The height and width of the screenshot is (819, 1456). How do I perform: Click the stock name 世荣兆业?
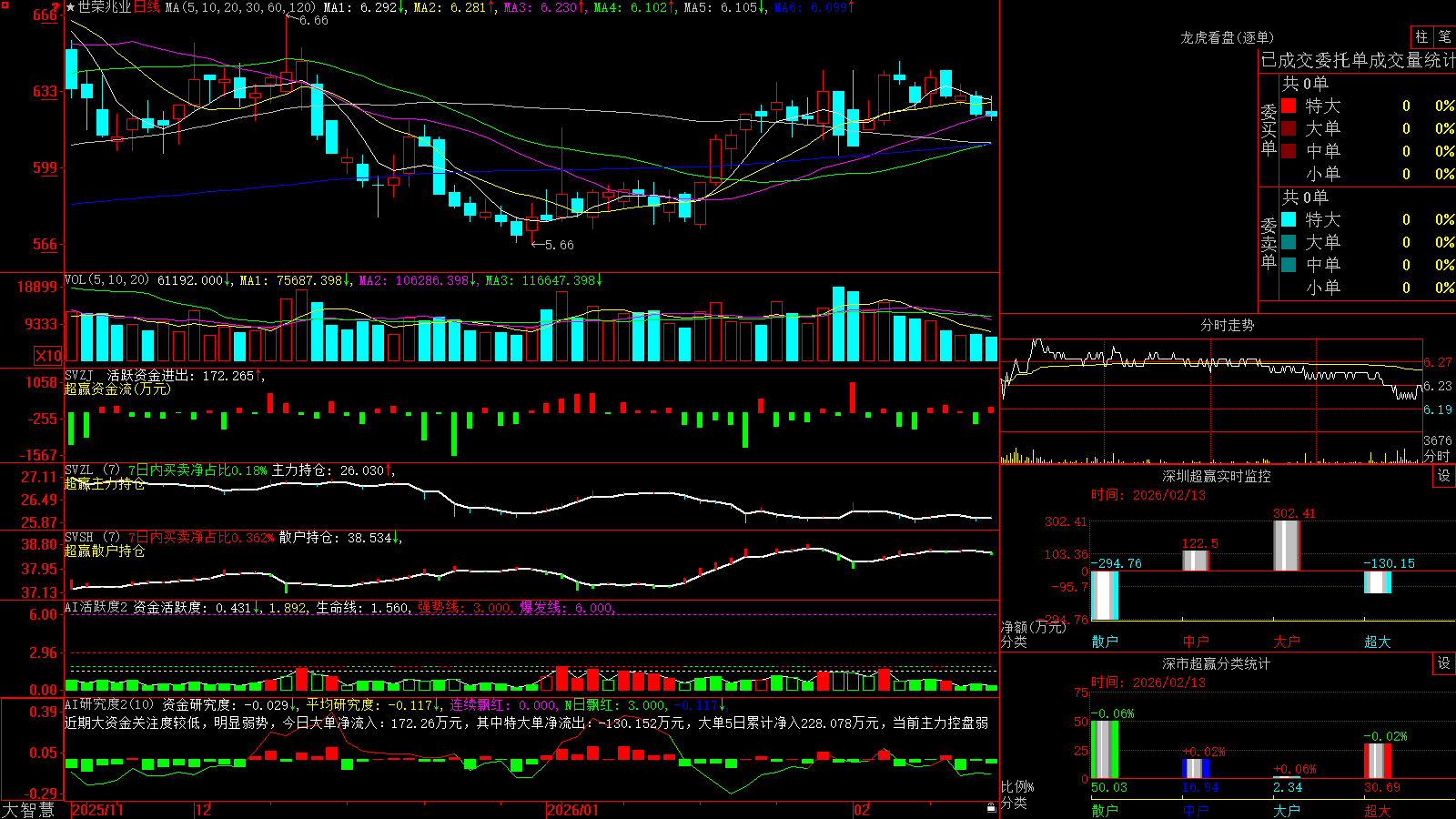coord(105,7)
